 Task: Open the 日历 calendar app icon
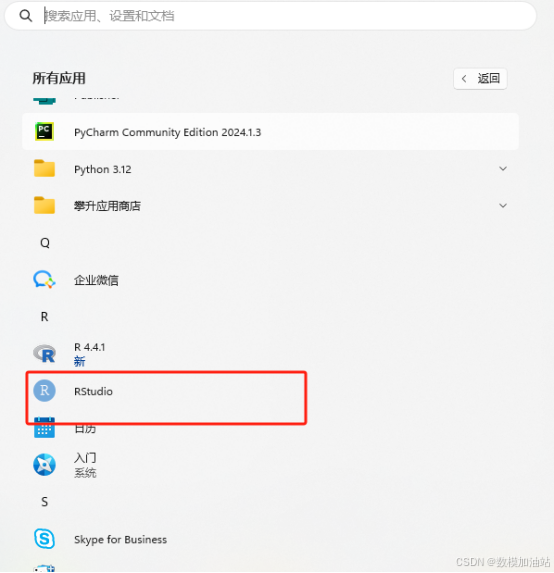tap(44, 428)
